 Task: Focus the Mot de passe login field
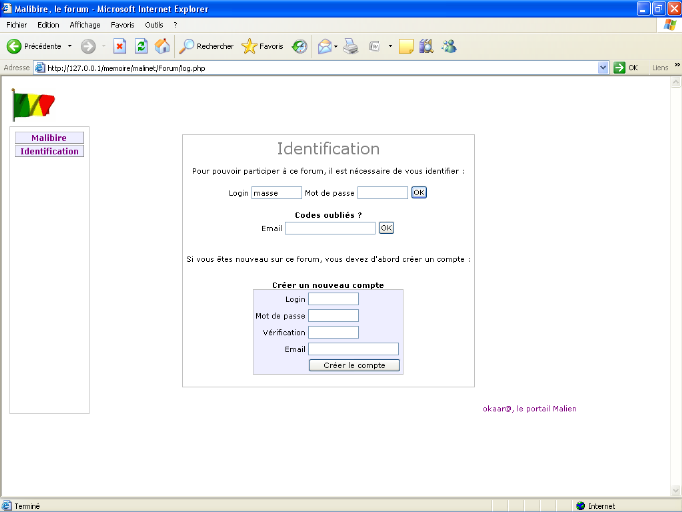coord(382,193)
